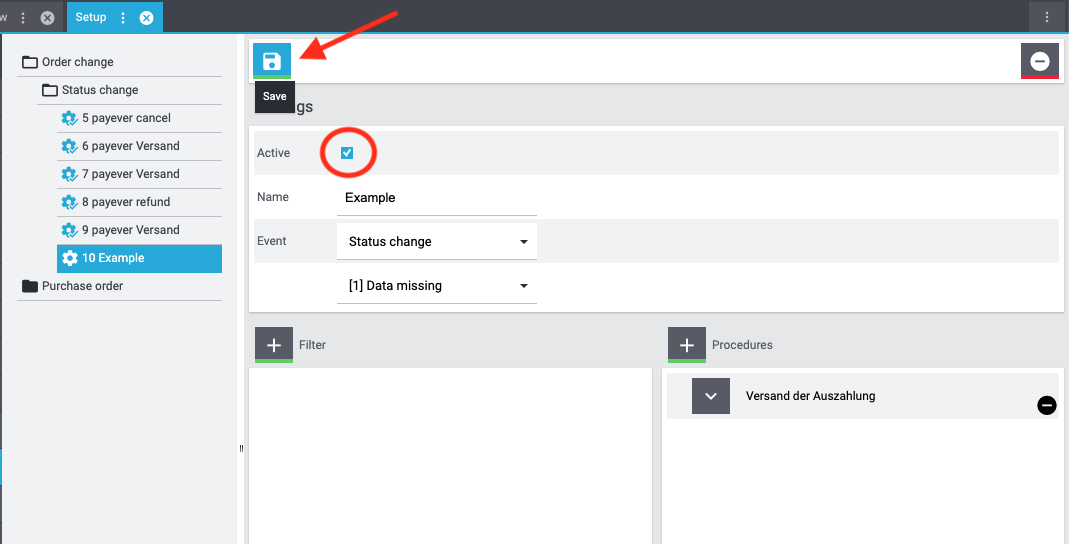The width and height of the screenshot is (1069, 544).
Task: Open the Event dropdown showing Status change
Action: (436, 241)
